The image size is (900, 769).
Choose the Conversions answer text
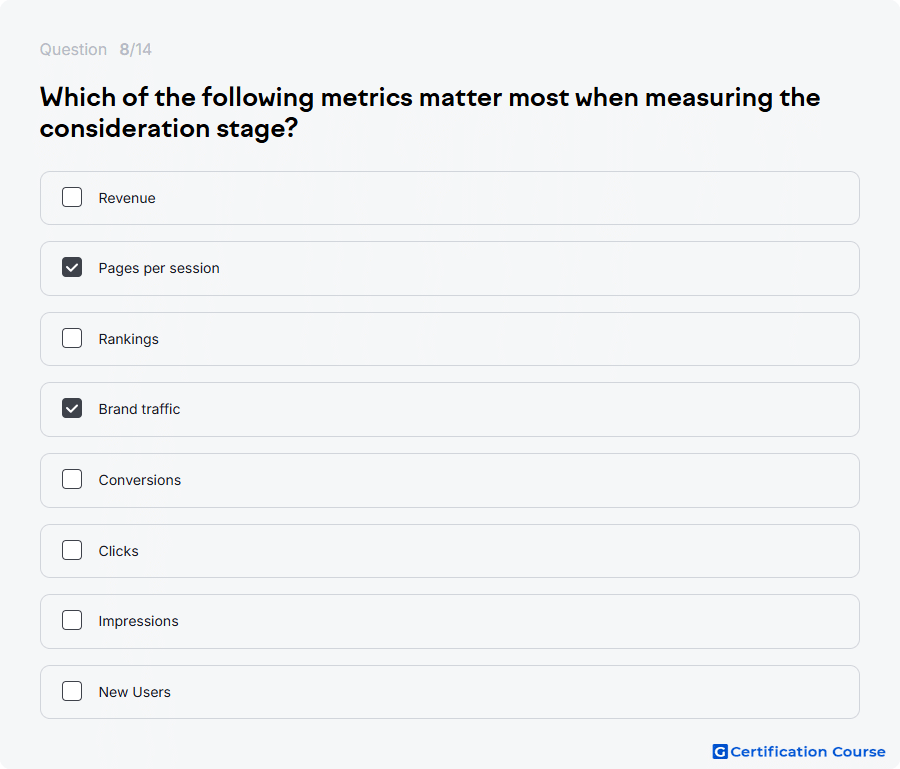click(139, 480)
